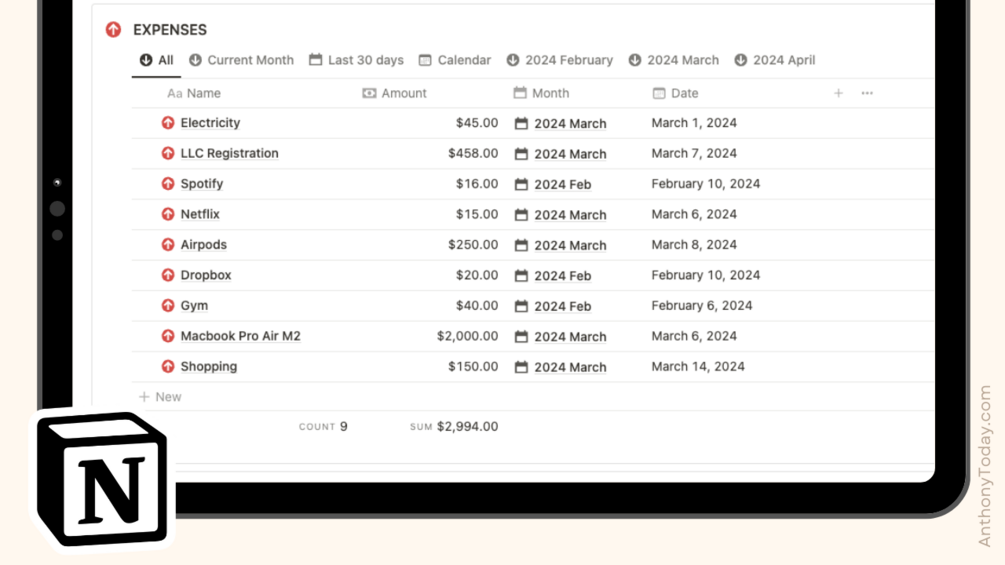Switch to the Current Month tab
Image resolution: width=1005 pixels, height=565 pixels.
pos(241,60)
